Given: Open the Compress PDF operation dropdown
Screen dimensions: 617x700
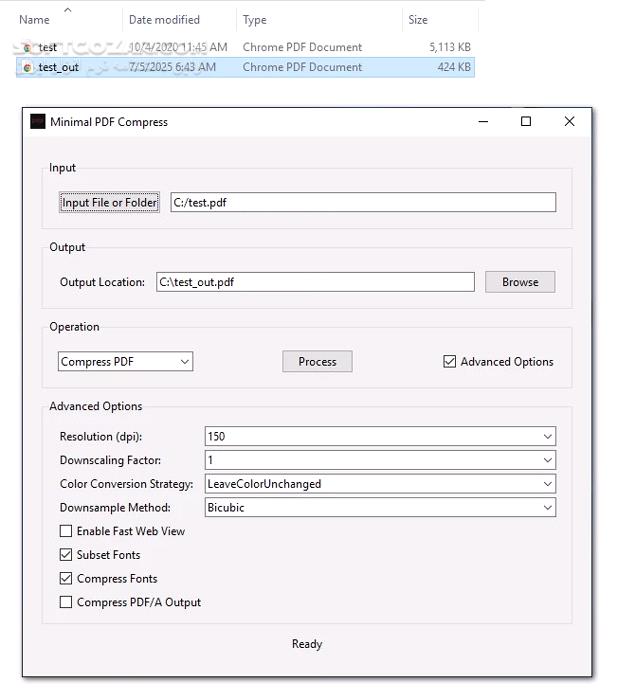Looking at the screenshot, I should tap(125, 362).
